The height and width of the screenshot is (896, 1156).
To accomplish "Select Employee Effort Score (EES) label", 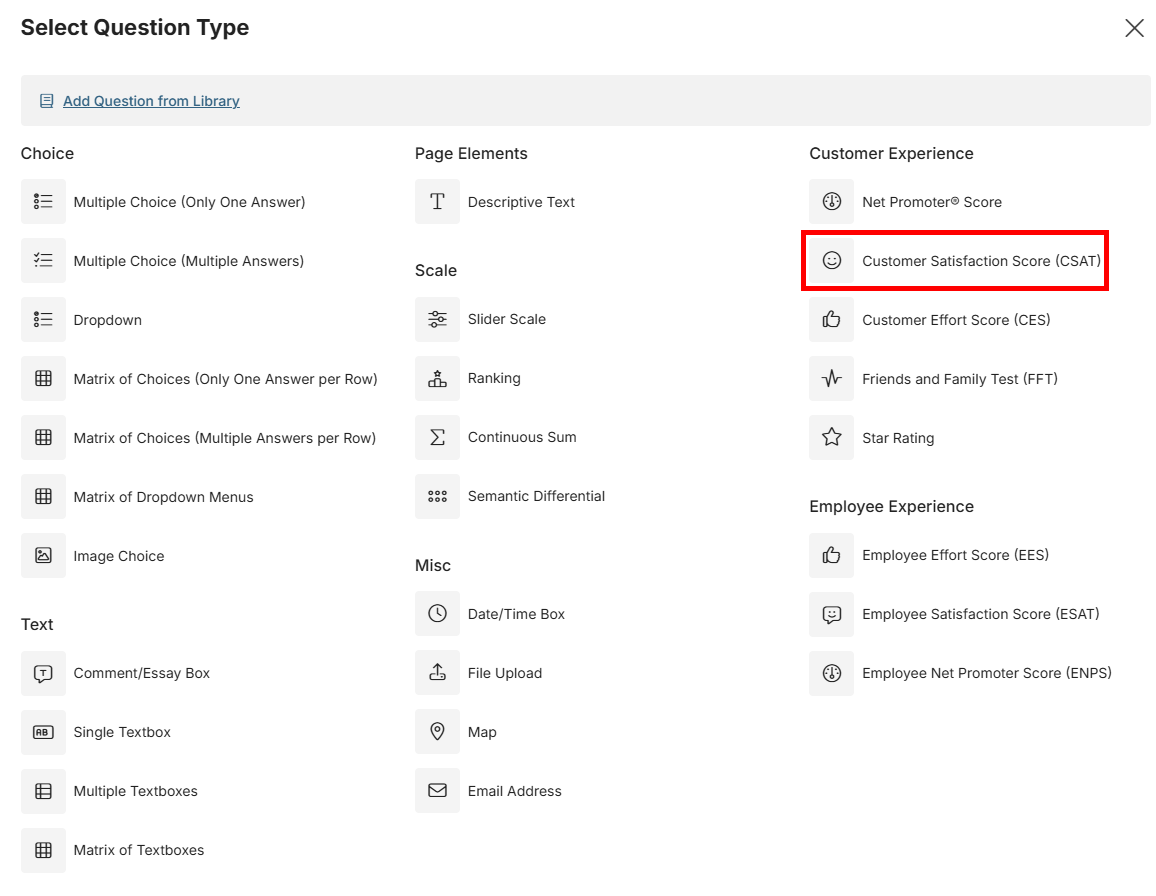I will pyautogui.click(x=955, y=555).
